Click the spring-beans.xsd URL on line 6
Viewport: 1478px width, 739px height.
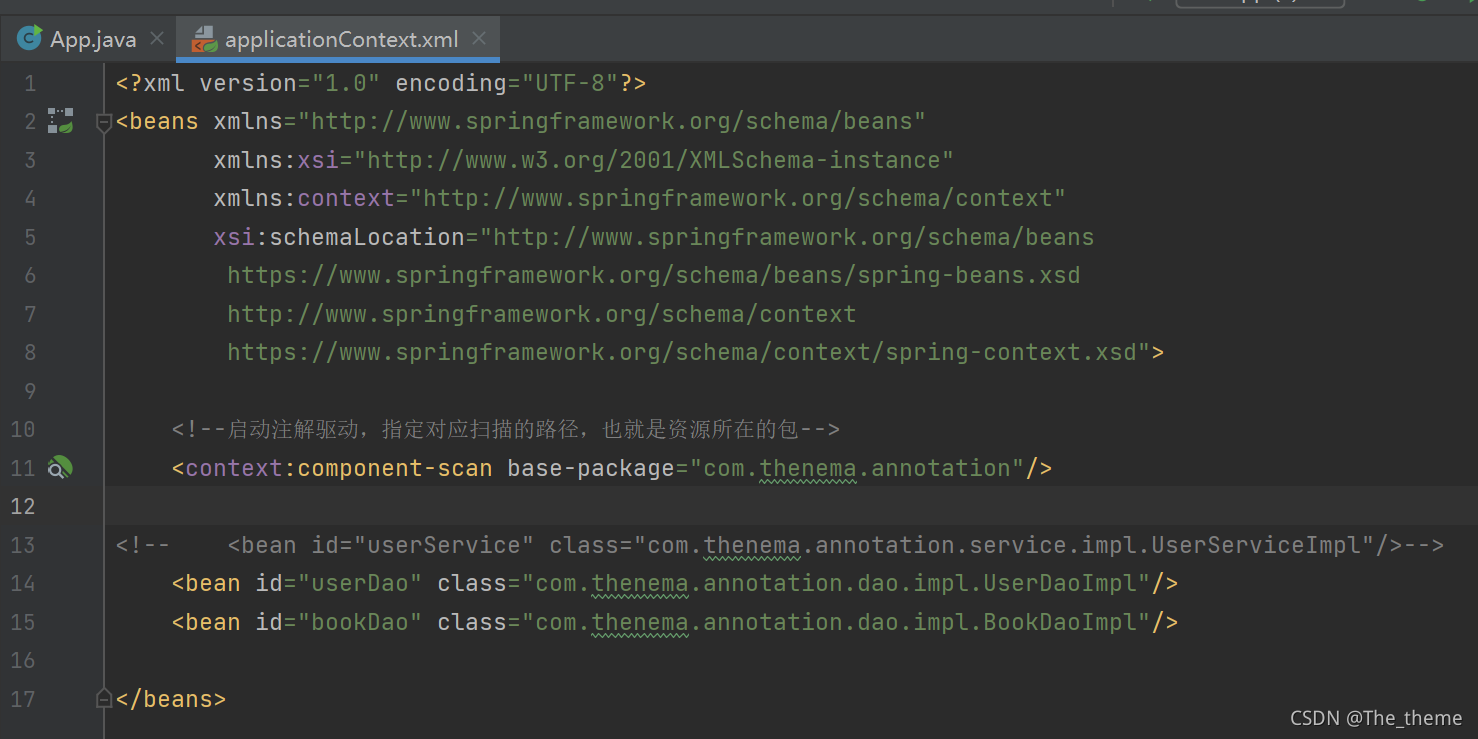[x=654, y=275]
